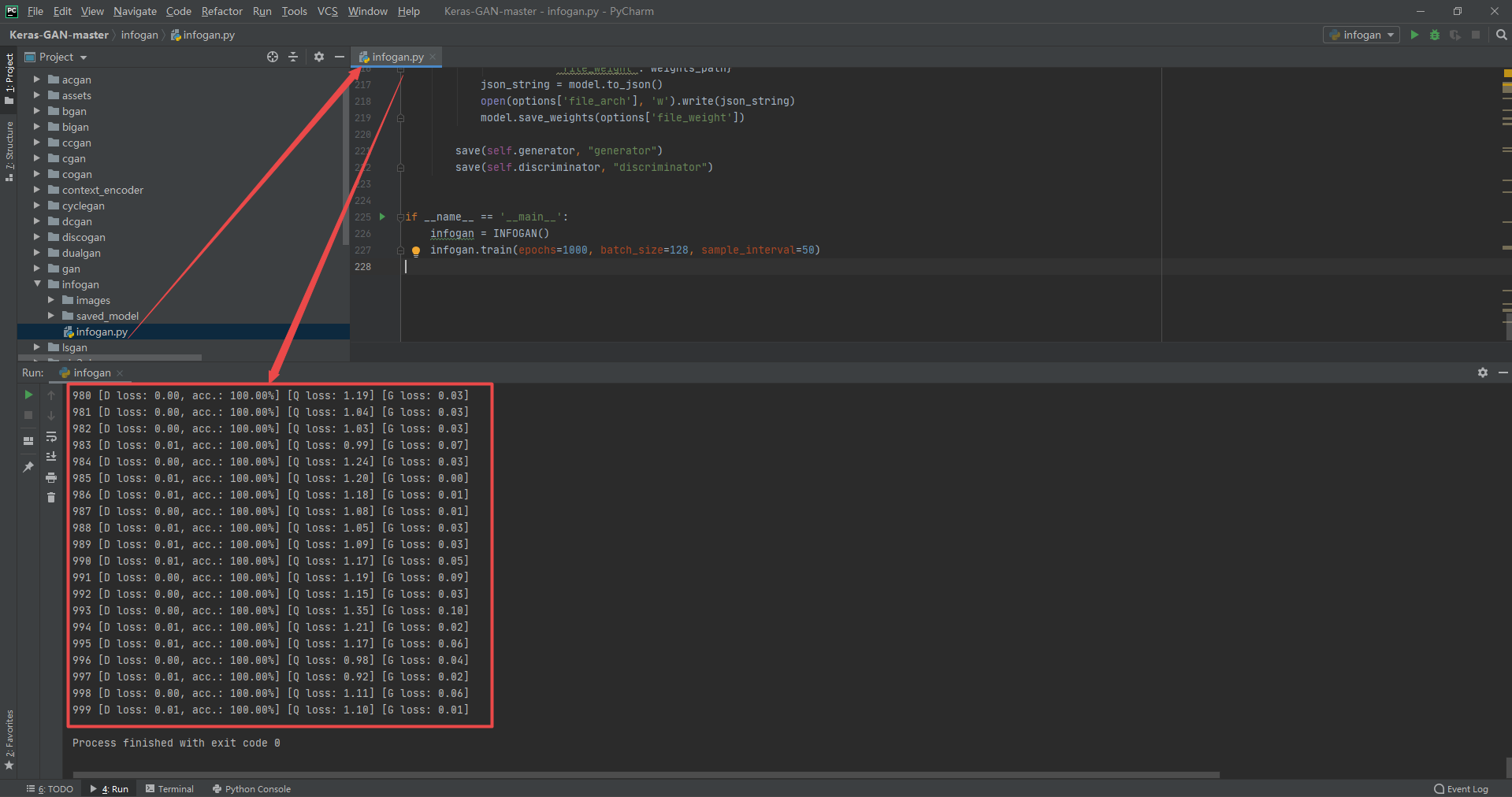Click the Run console horizontal scrollbar
The image size is (1512, 797).
[x=646, y=775]
